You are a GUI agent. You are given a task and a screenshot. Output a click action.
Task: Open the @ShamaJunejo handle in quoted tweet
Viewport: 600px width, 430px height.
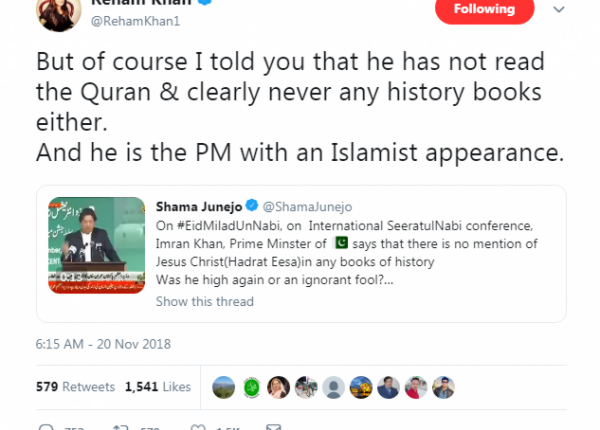coord(307,207)
